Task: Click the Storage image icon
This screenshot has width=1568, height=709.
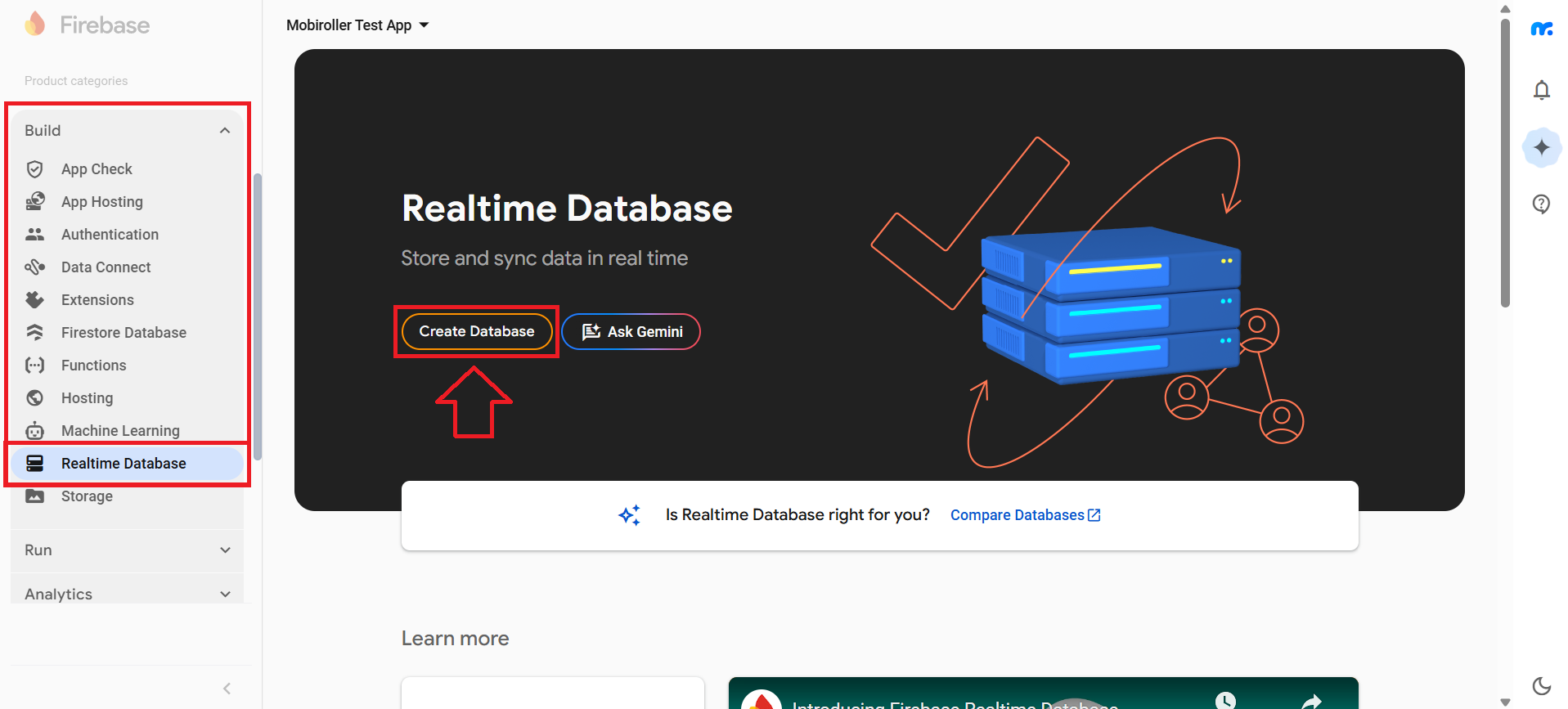Action: [x=34, y=496]
